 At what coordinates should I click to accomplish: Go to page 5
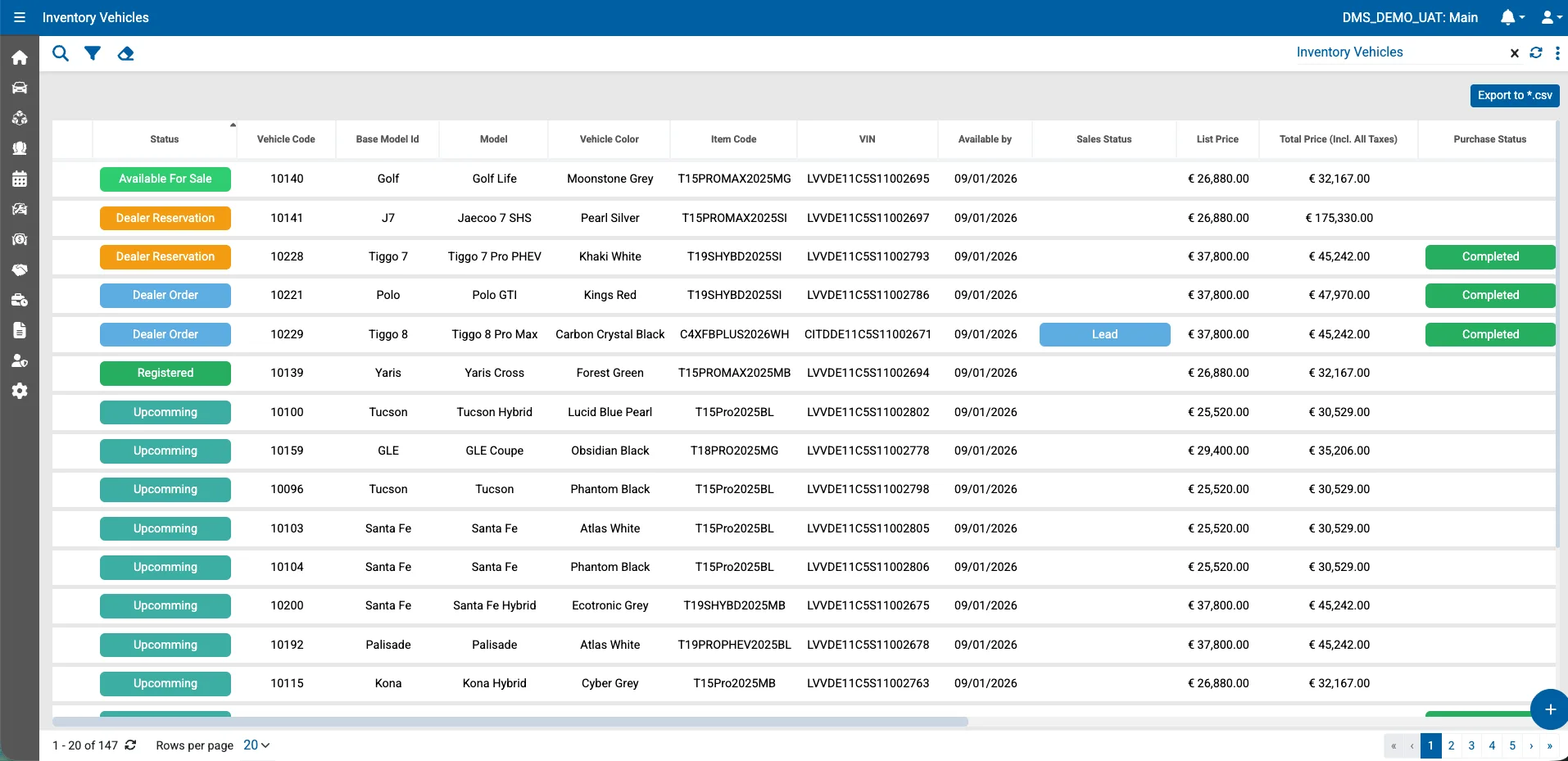click(1512, 745)
